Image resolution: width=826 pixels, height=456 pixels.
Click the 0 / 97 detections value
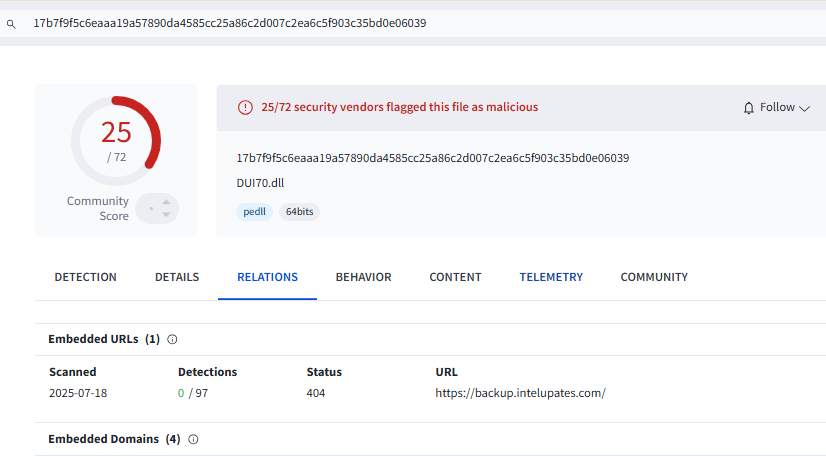point(193,393)
